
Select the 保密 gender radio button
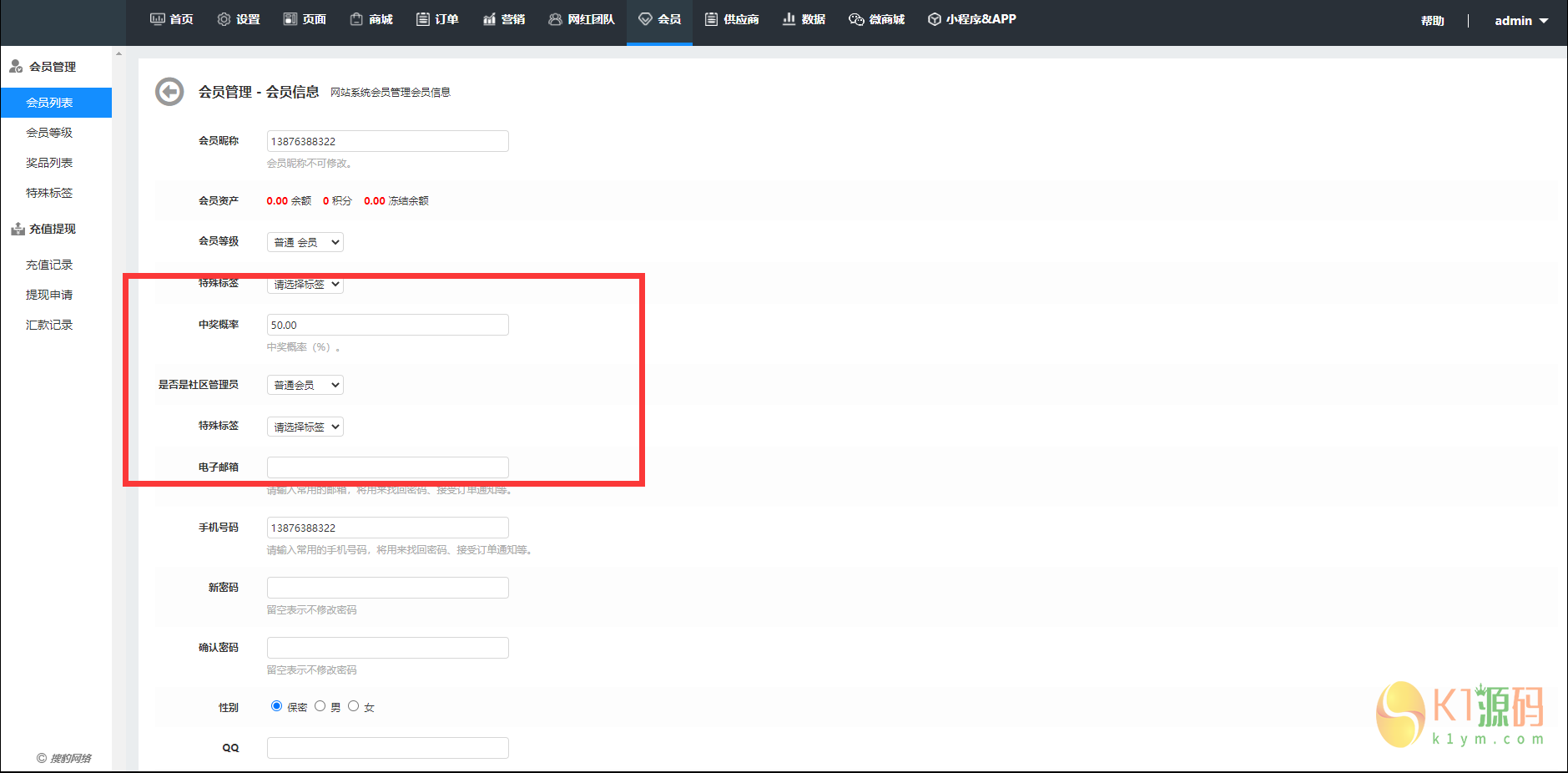pos(276,706)
